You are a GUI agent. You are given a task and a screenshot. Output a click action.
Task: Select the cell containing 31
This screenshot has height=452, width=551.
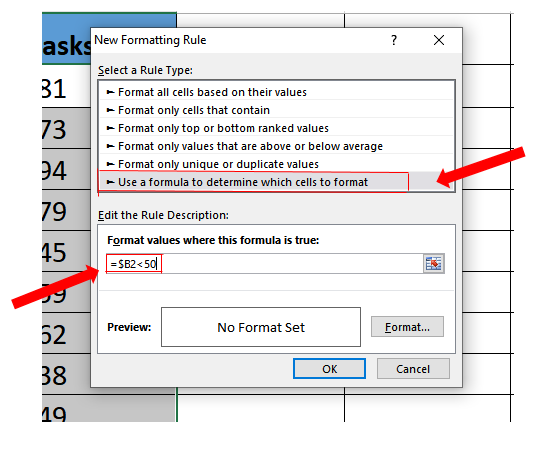pos(66,86)
